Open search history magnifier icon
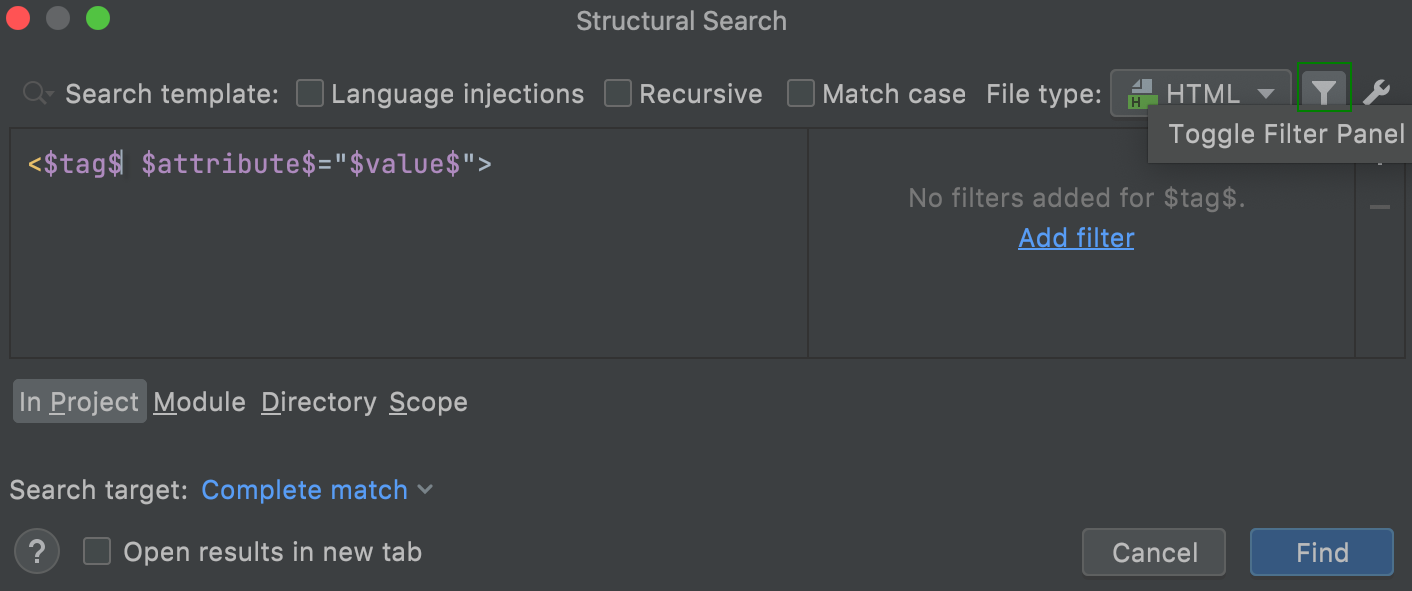 click(38, 94)
